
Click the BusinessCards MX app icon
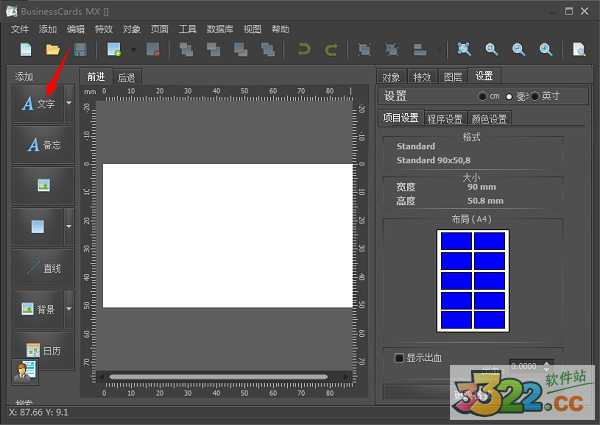[11, 11]
